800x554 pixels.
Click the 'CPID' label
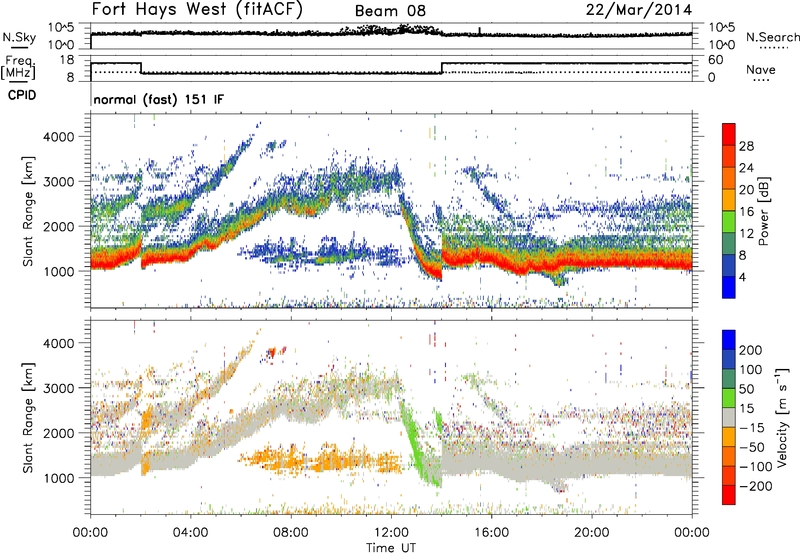(22, 95)
